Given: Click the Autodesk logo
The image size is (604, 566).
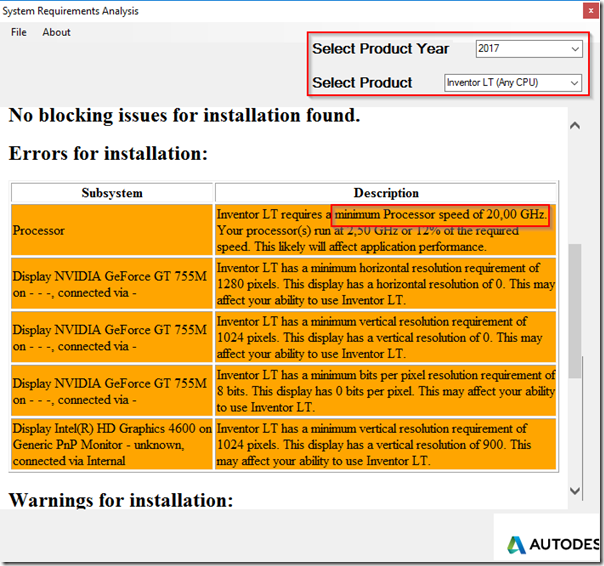Looking at the screenshot, I should click(x=553, y=544).
